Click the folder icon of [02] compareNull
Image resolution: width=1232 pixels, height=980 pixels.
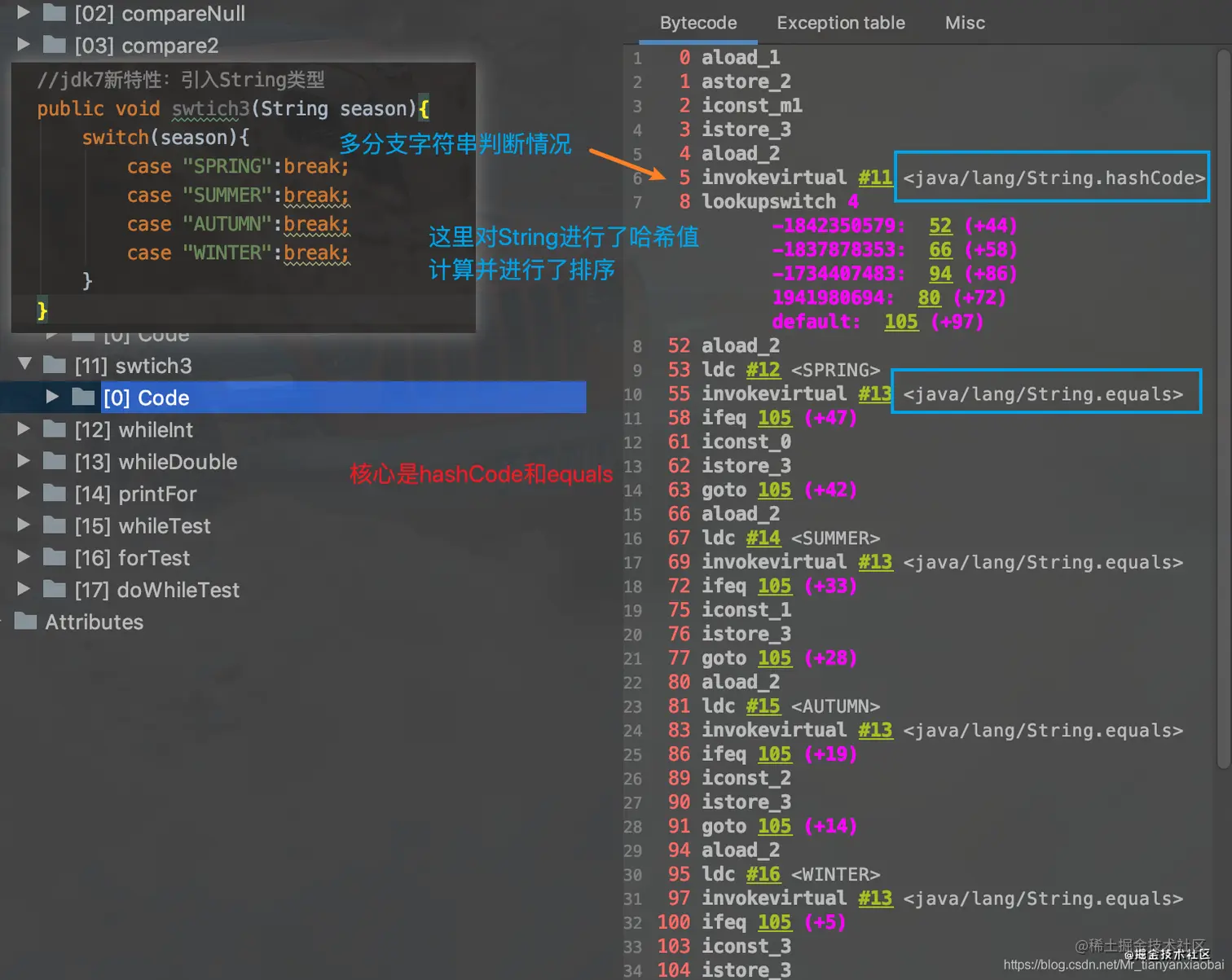coord(54,12)
